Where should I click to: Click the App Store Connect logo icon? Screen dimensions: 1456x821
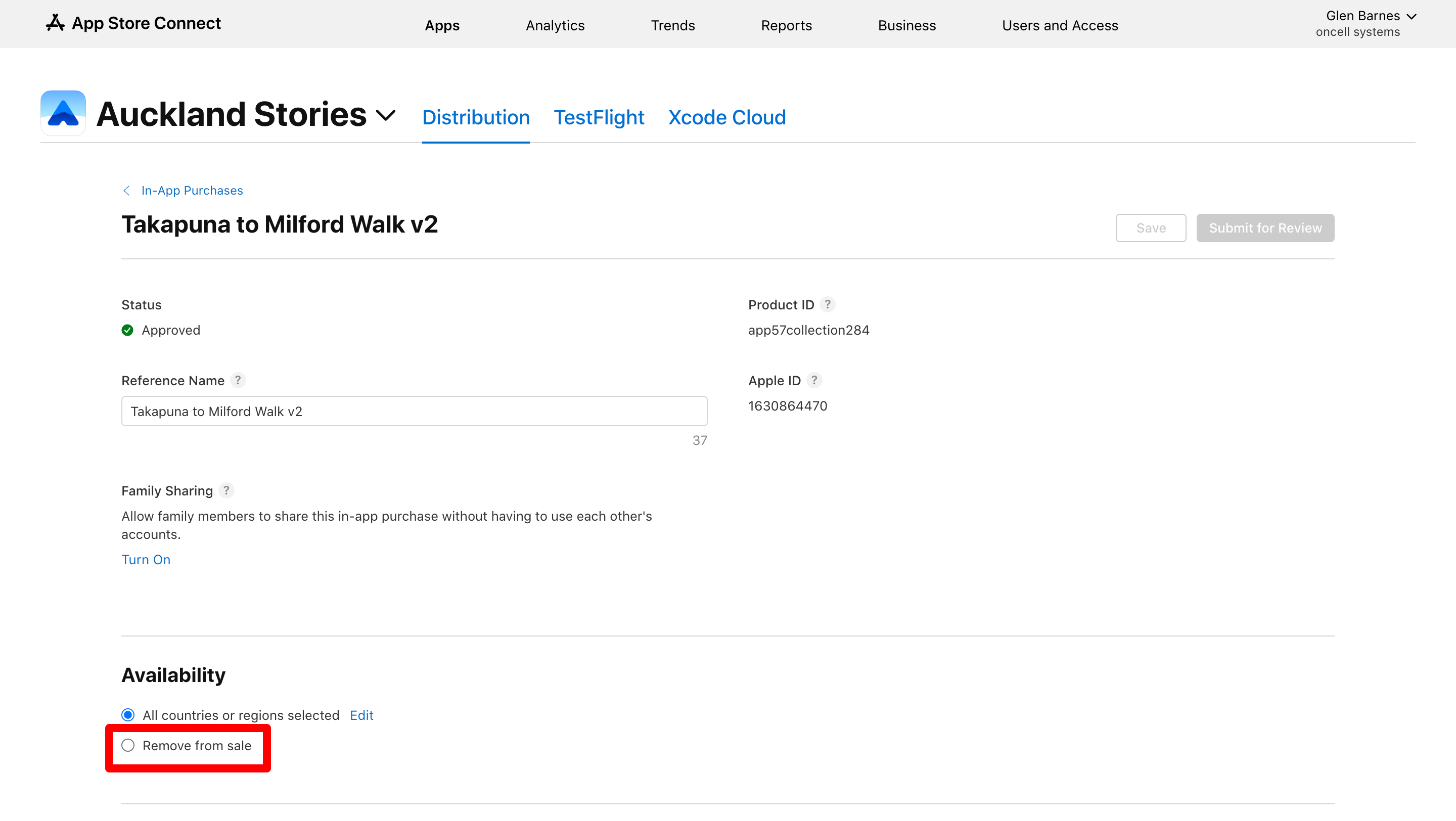[x=55, y=23]
